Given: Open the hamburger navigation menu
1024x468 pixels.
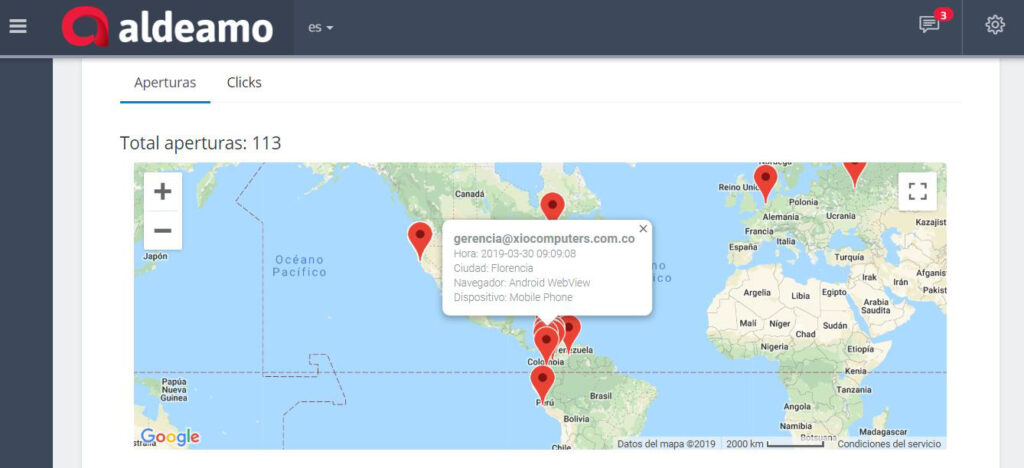Looking at the screenshot, I should click(x=18, y=26).
